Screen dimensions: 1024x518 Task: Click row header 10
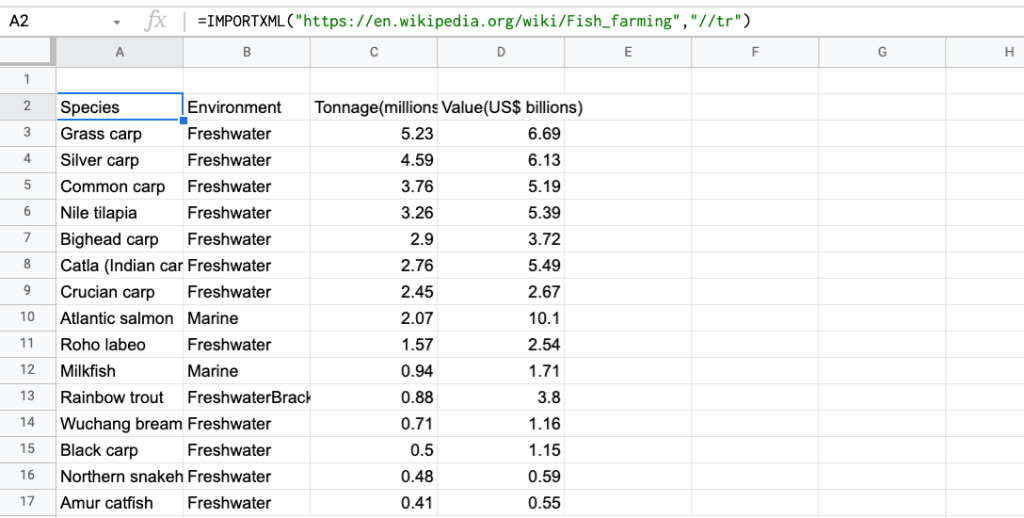click(28, 318)
